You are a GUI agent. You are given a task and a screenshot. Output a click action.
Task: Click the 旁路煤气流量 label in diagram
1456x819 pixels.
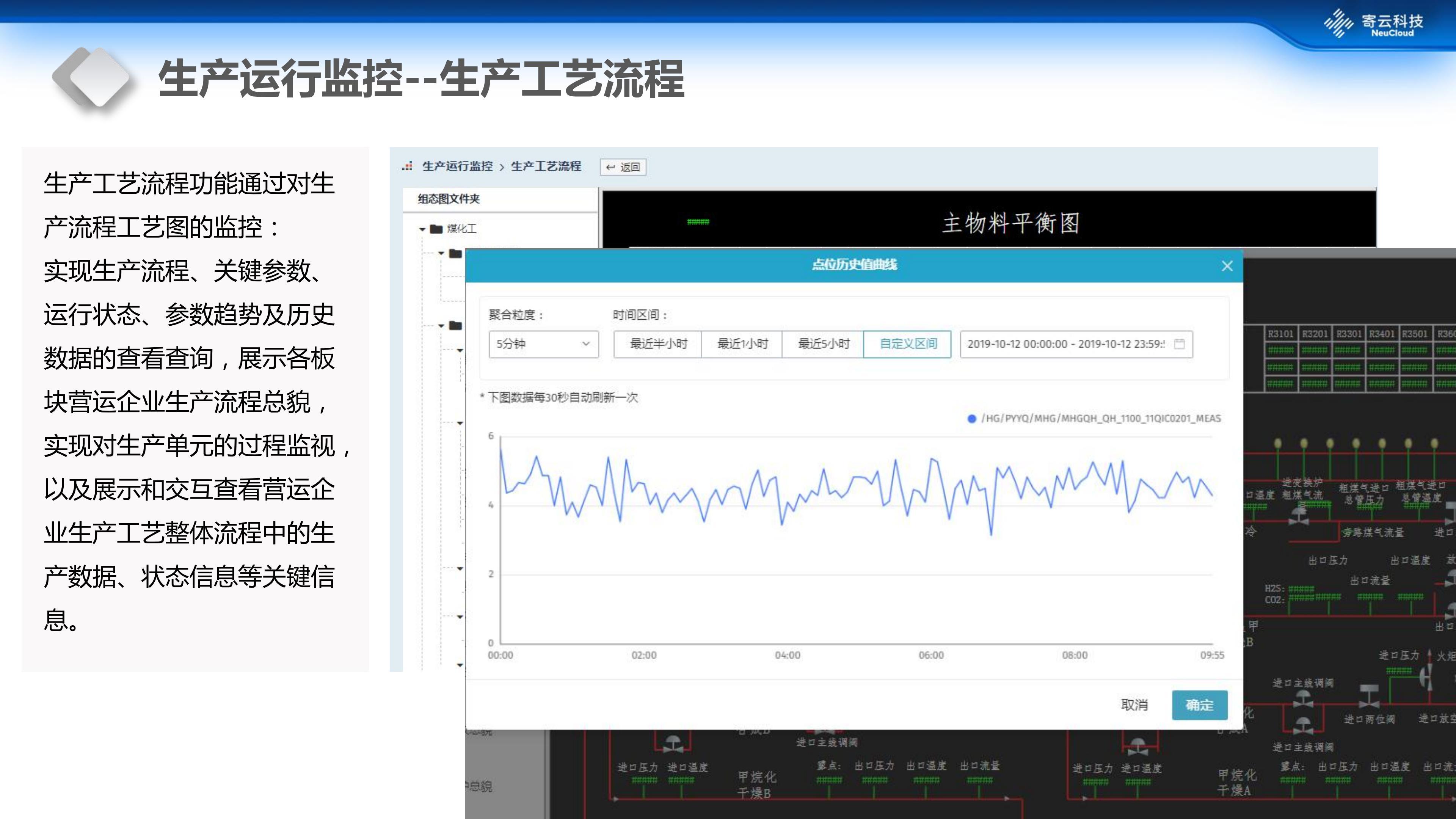coord(1373,532)
